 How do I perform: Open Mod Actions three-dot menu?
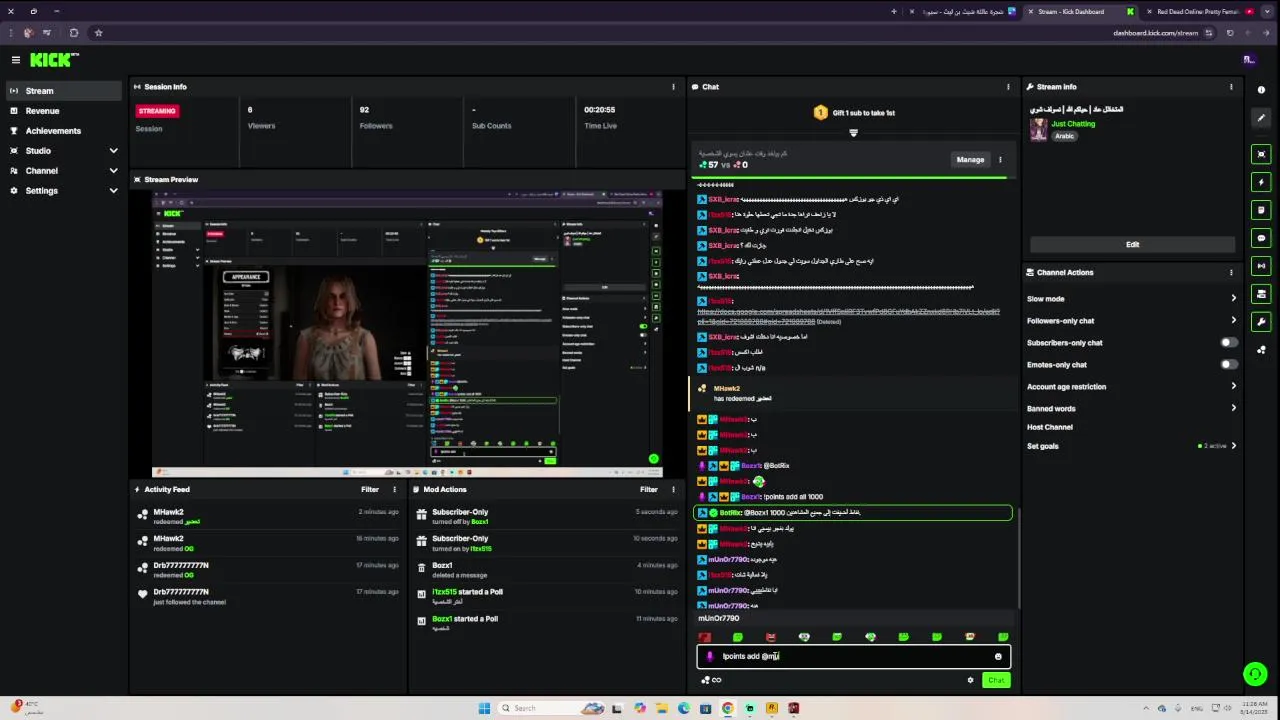click(x=673, y=490)
